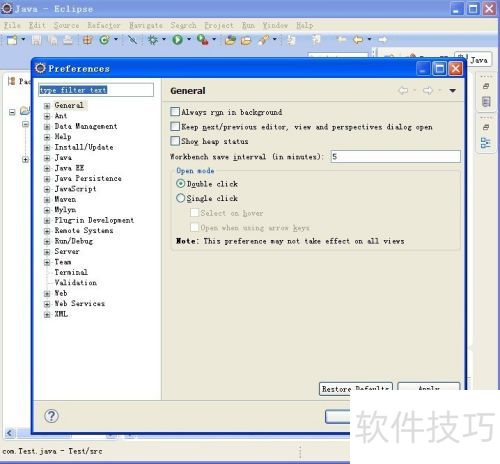Expand the Ant tree node

coord(47,116)
